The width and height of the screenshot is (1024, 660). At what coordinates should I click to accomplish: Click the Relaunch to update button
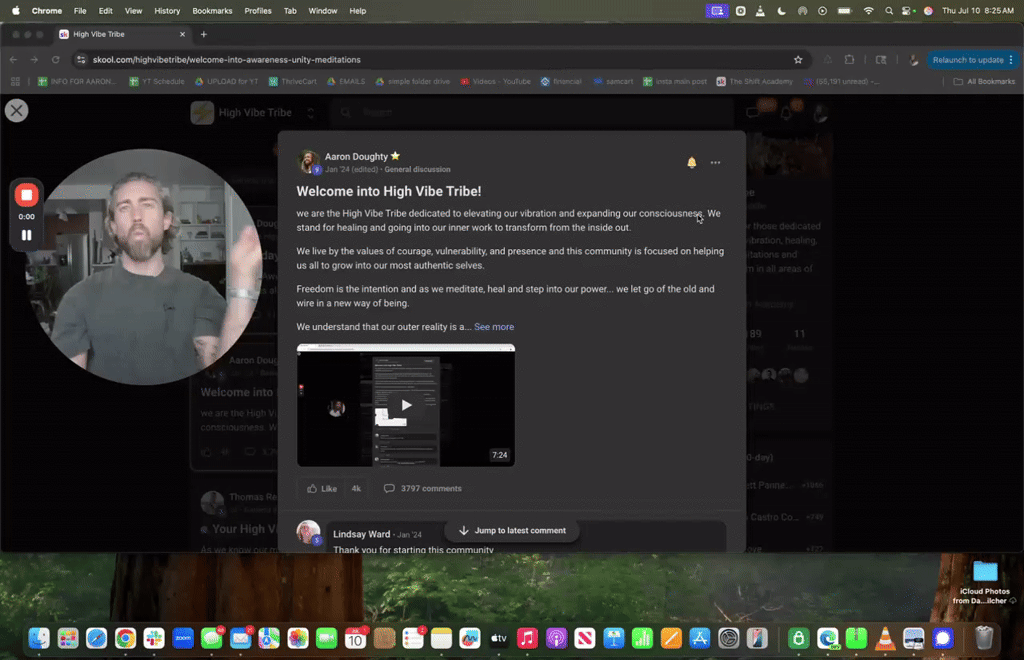pyautogui.click(x=968, y=59)
